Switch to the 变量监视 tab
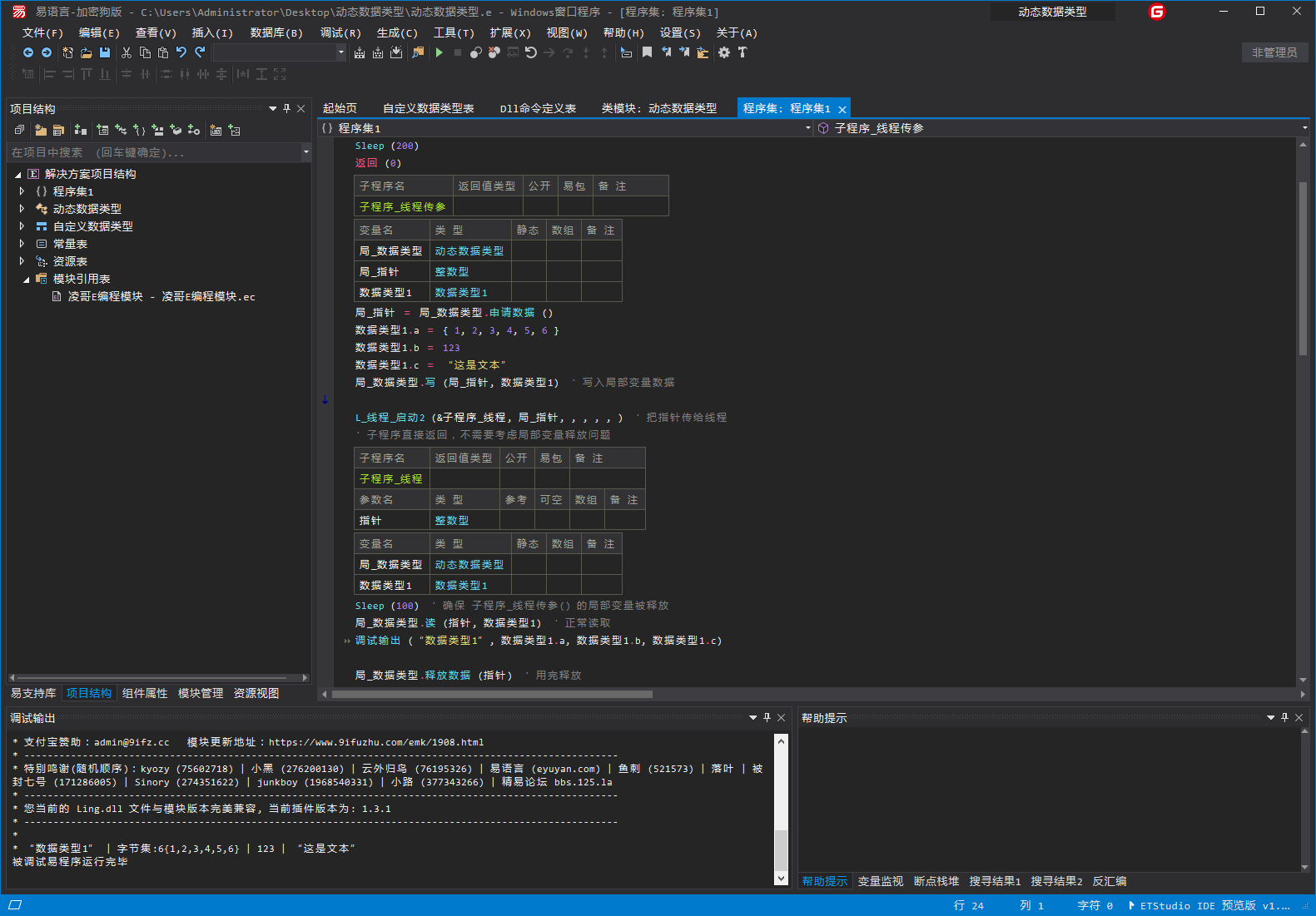 [x=881, y=881]
